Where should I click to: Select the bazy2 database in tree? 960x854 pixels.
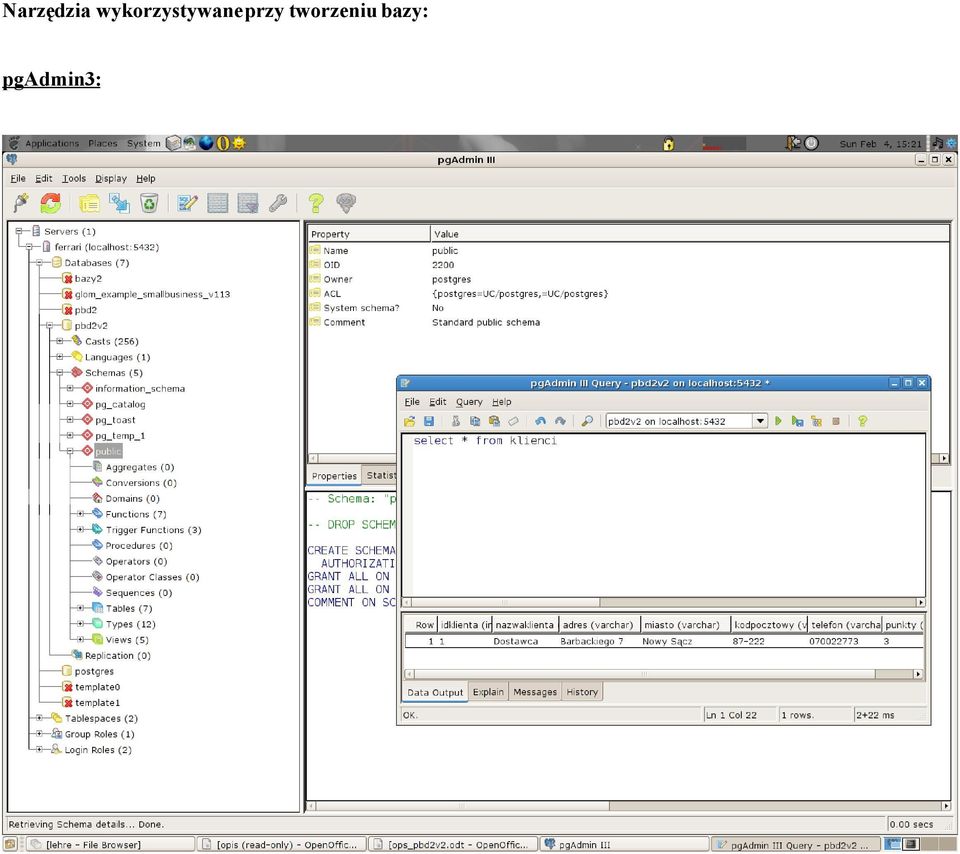pyautogui.click(x=88, y=279)
